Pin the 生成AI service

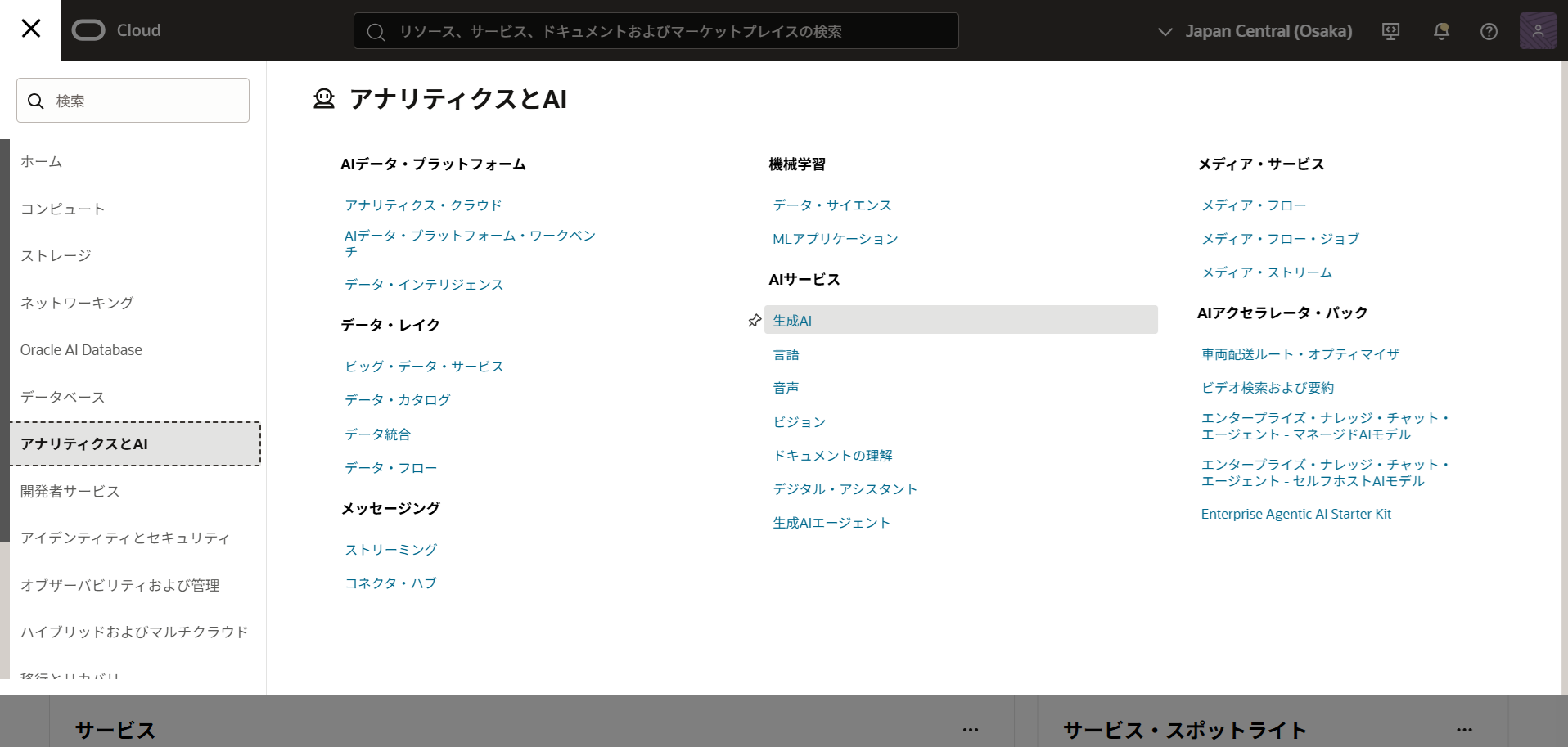(x=755, y=321)
